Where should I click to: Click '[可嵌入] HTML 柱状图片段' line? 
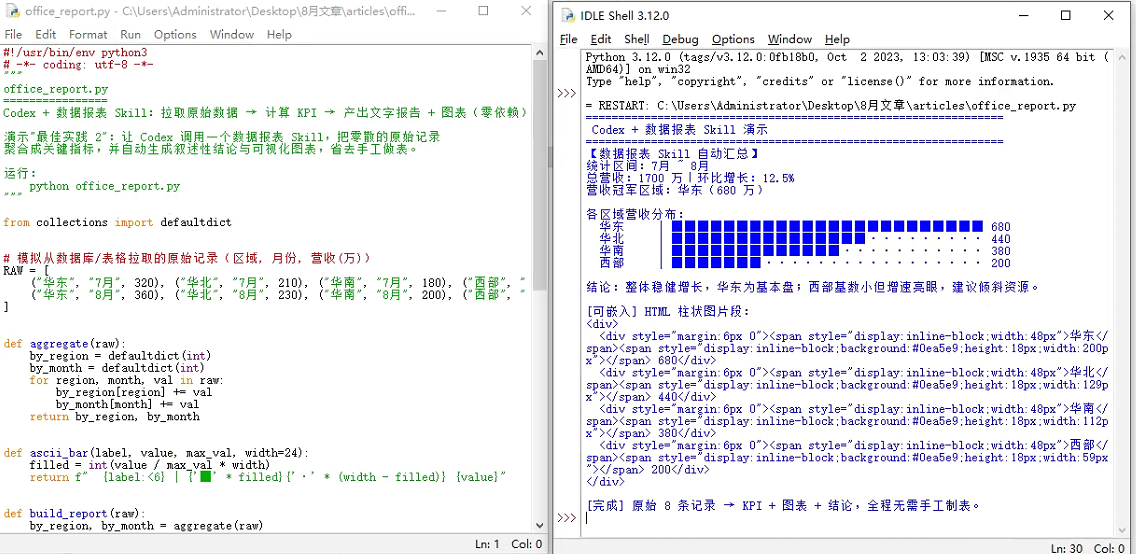667,311
